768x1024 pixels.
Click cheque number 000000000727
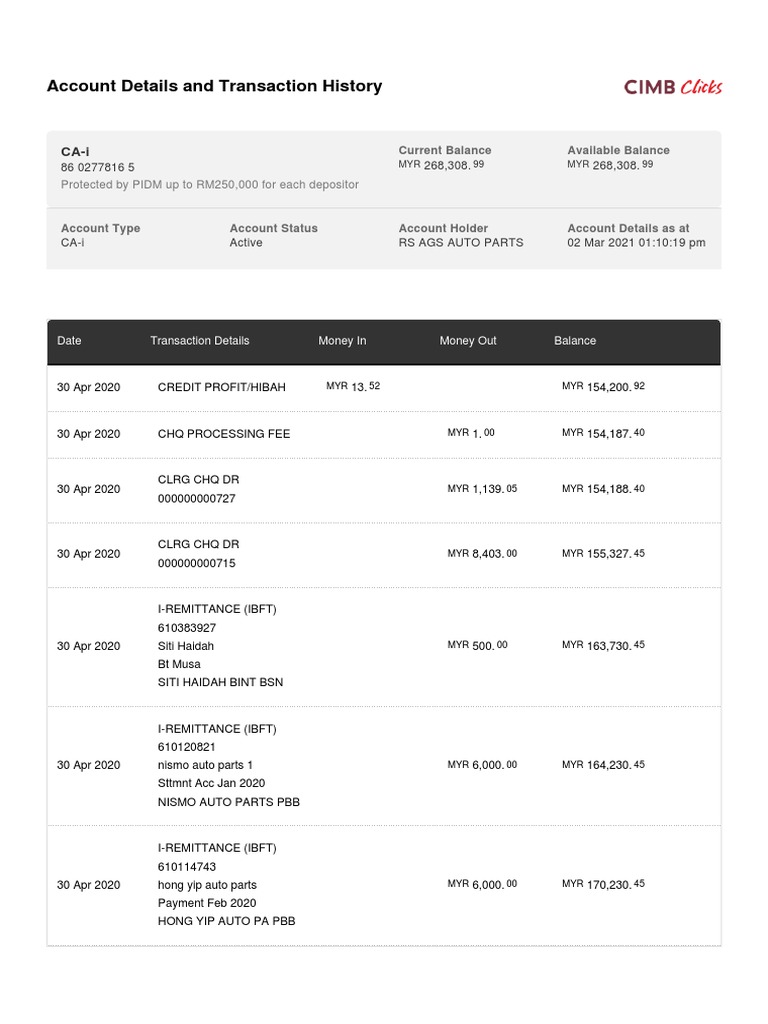click(197, 498)
